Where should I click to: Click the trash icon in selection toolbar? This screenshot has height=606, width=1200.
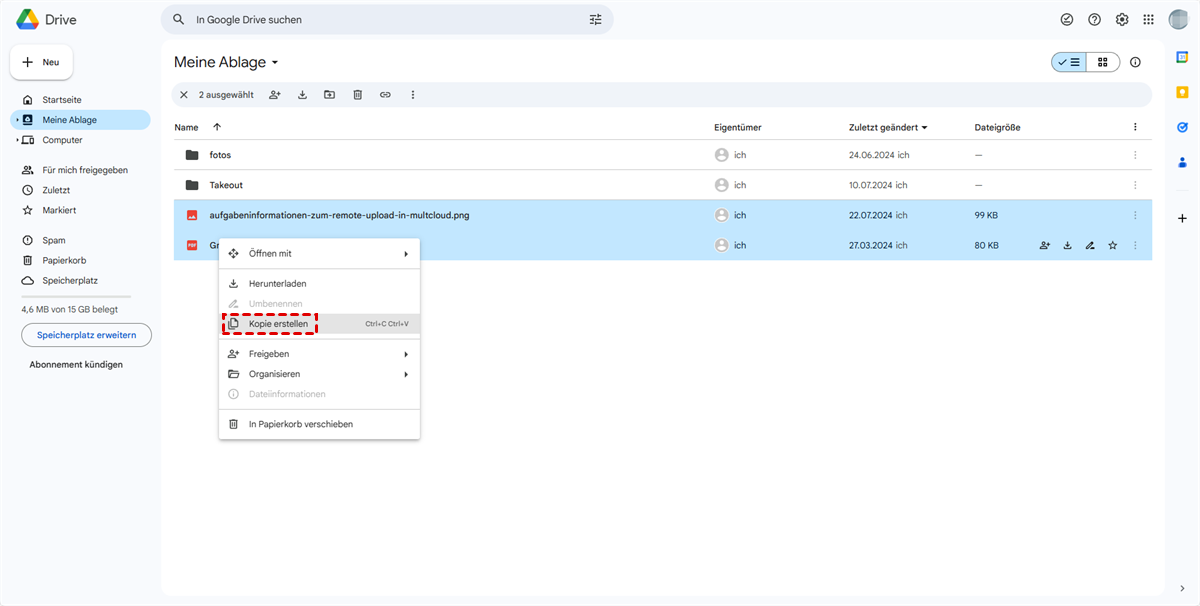tap(357, 95)
